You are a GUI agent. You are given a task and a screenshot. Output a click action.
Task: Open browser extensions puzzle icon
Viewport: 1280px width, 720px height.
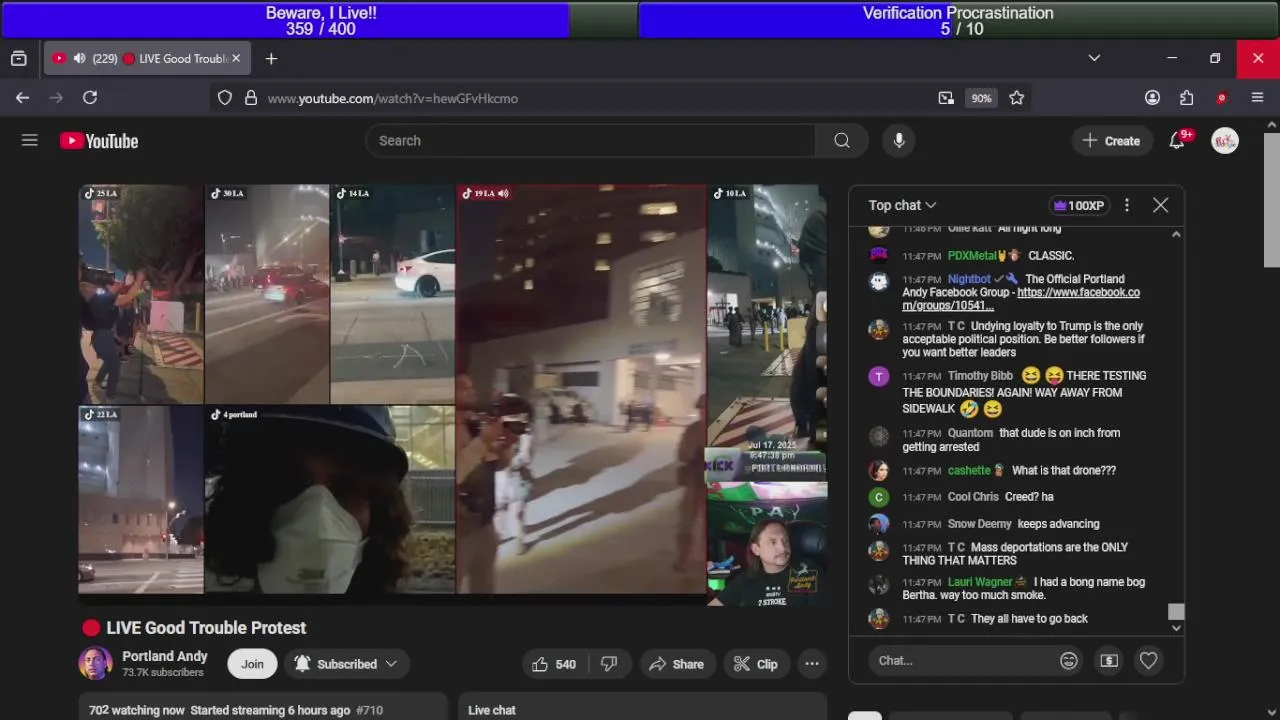coord(1187,98)
